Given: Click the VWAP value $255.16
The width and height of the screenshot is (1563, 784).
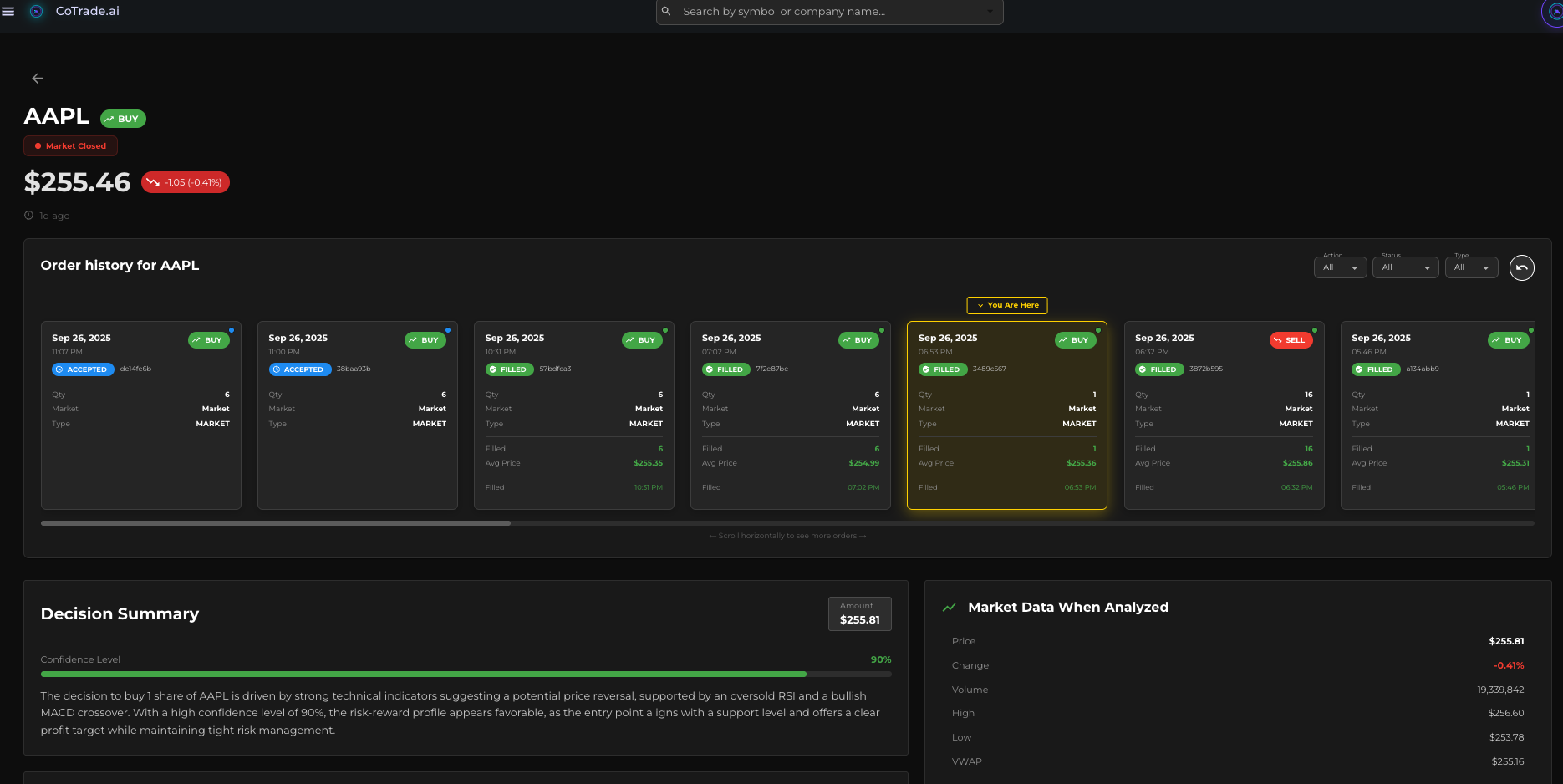Looking at the screenshot, I should pos(1508,761).
